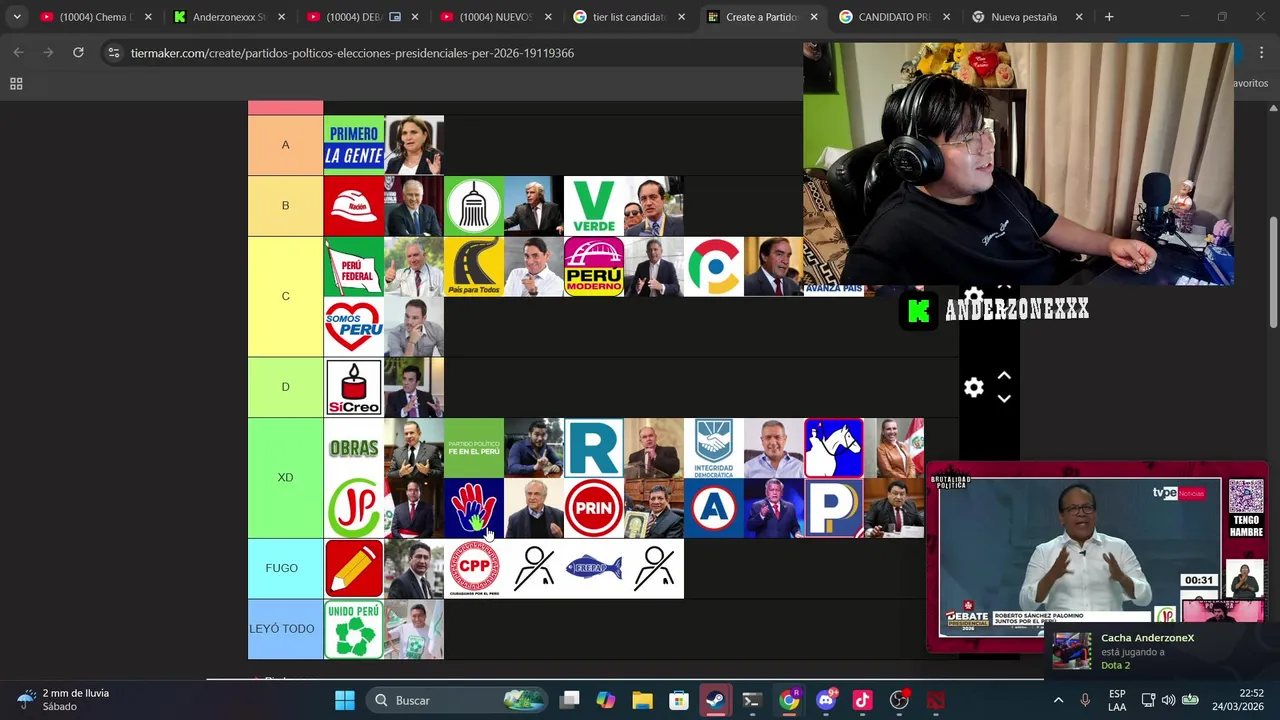The height and width of the screenshot is (720, 1280).
Task: Open a new browser tab
Action: (1109, 17)
